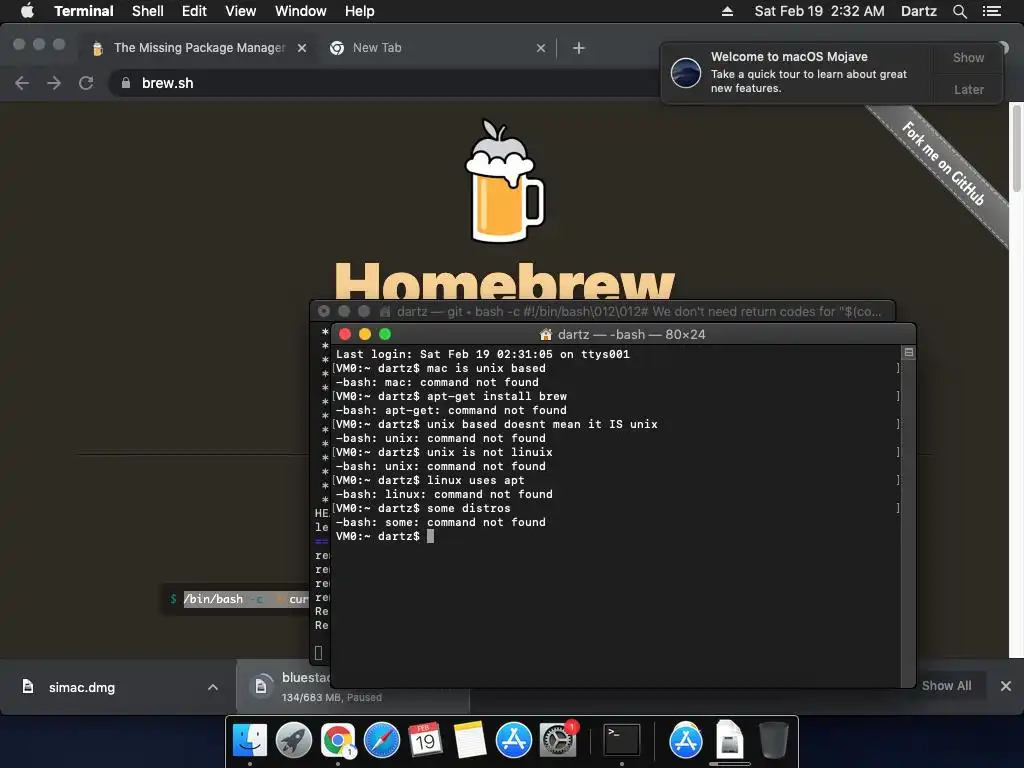The image size is (1024, 768).
Task: Go back in Chrome
Action: click(x=22, y=83)
